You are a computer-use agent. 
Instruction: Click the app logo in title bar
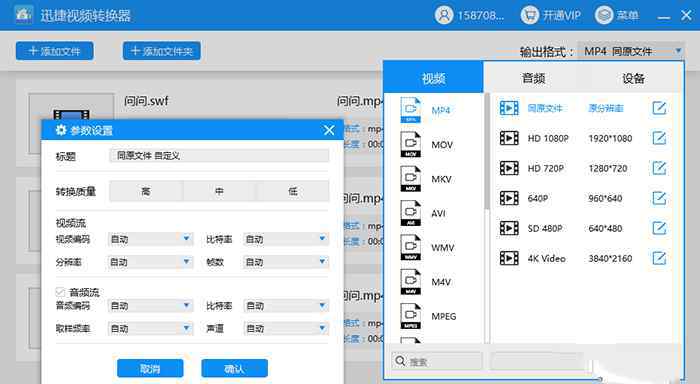pos(23,14)
